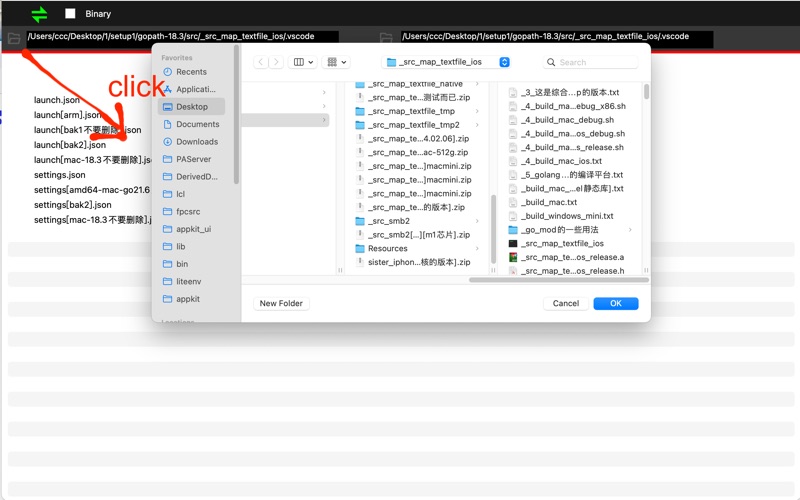Open the grid grouping options dropdown
The width and height of the screenshot is (800, 500).
(x=337, y=62)
